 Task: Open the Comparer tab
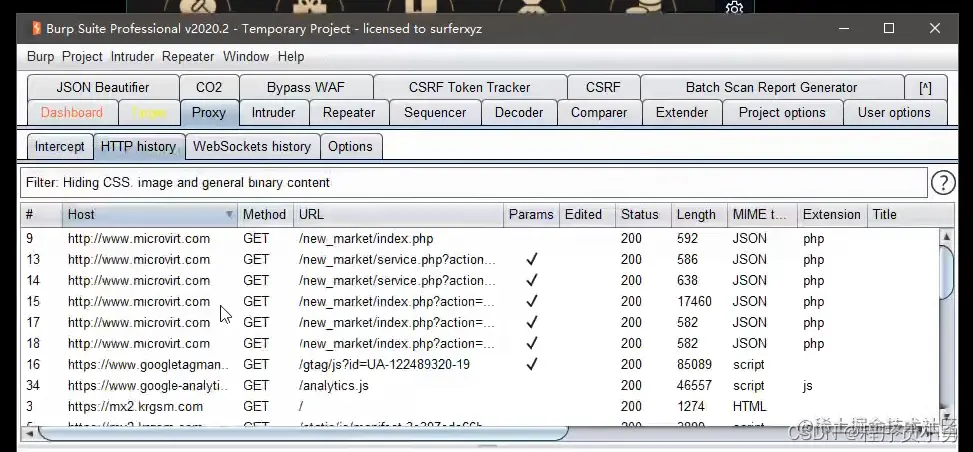click(x=599, y=113)
